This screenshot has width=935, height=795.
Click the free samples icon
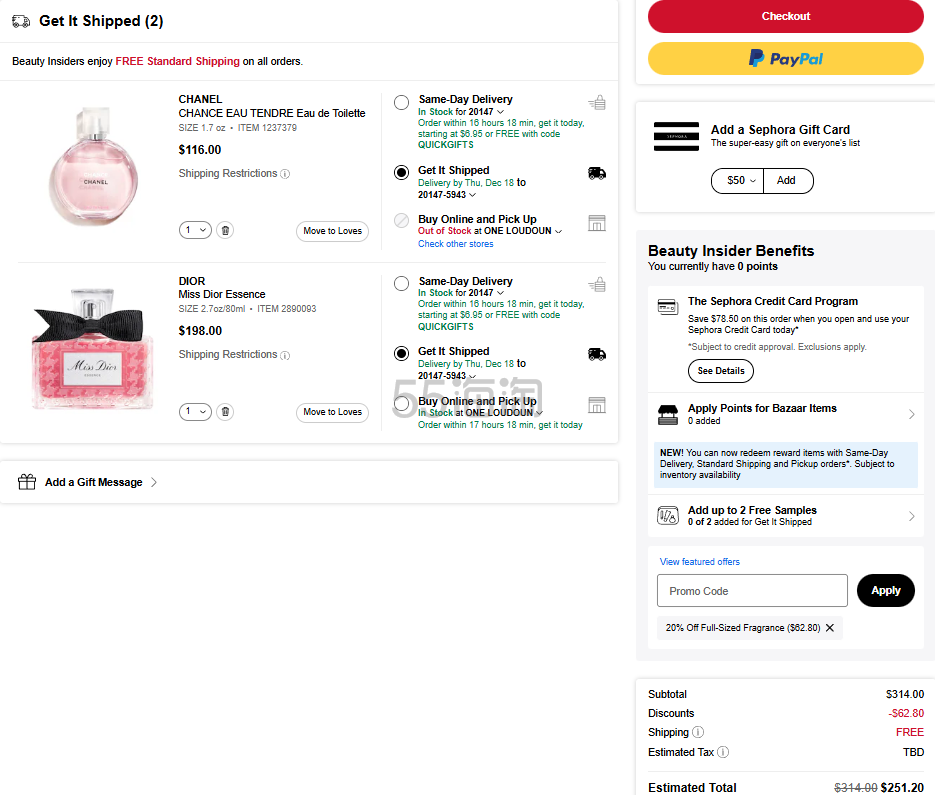click(x=667, y=516)
